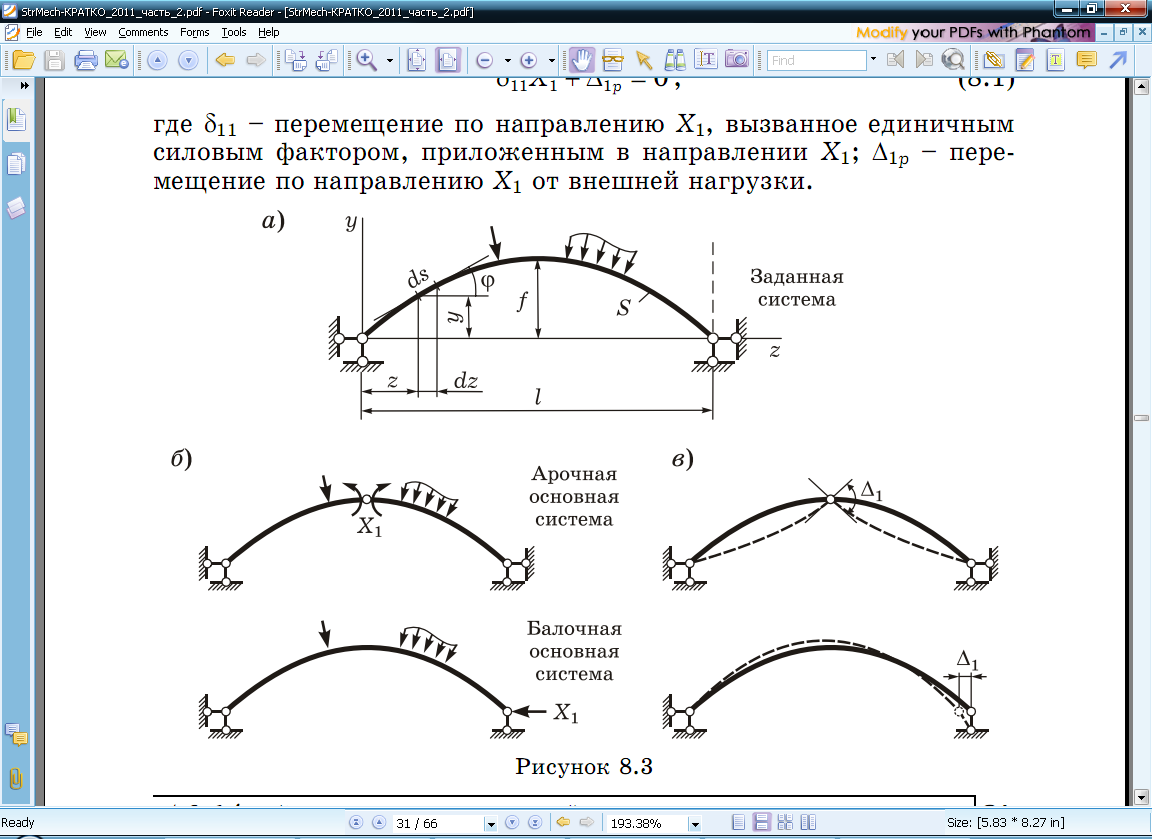Toggle the Continuous page layout

(762, 823)
